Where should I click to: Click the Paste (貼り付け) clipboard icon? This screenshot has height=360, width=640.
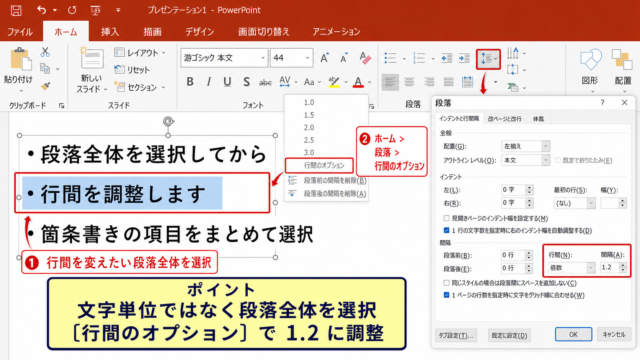[20, 59]
